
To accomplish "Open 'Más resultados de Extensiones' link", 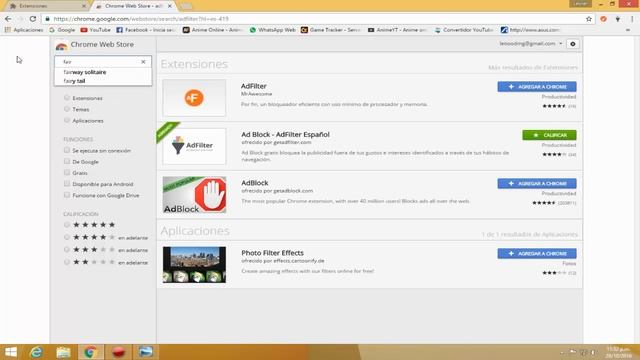I will click(x=533, y=67).
